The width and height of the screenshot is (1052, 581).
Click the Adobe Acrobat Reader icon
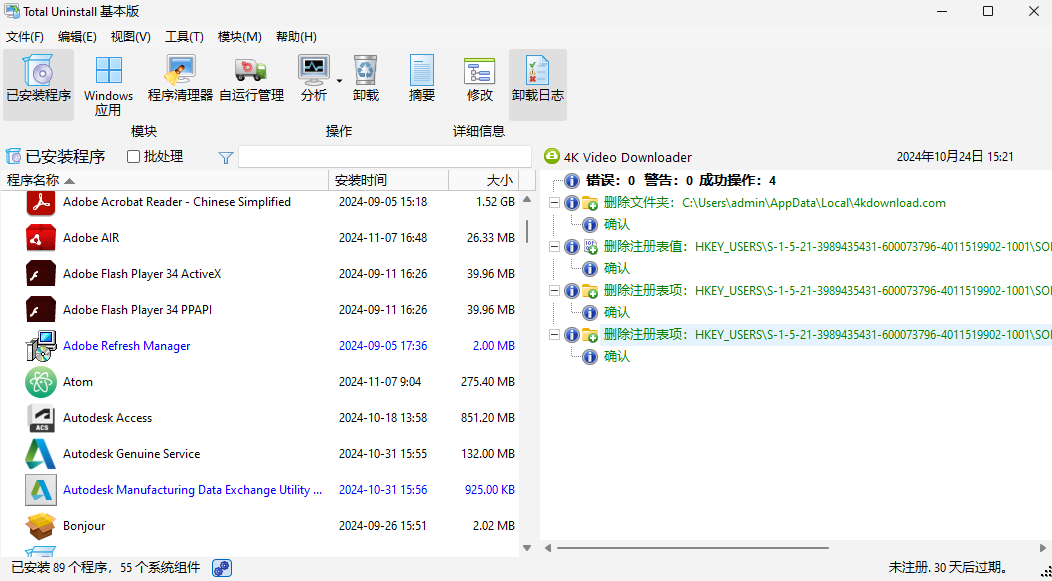(x=40, y=202)
